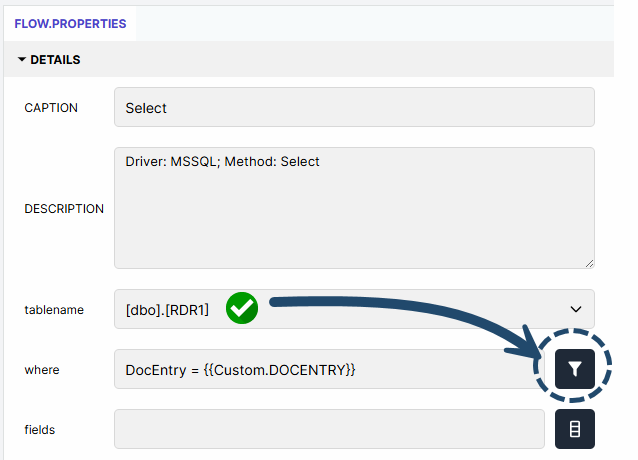Click the DETAILS section header
This screenshot has width=638, height=460.
(308, 59)
